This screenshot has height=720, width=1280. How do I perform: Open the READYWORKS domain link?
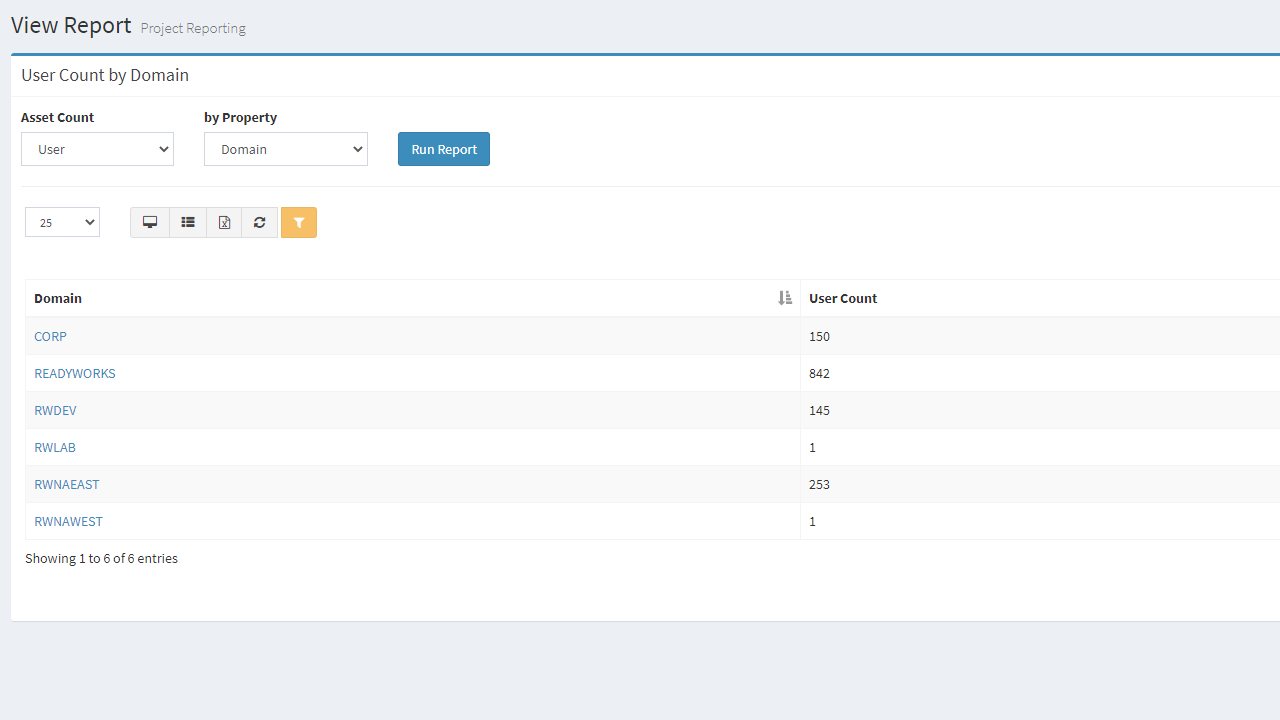pos(75,373)
